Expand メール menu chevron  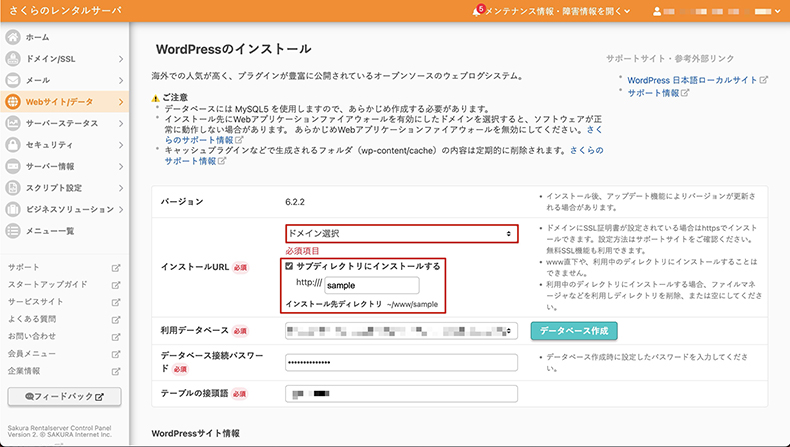[121, 80]
